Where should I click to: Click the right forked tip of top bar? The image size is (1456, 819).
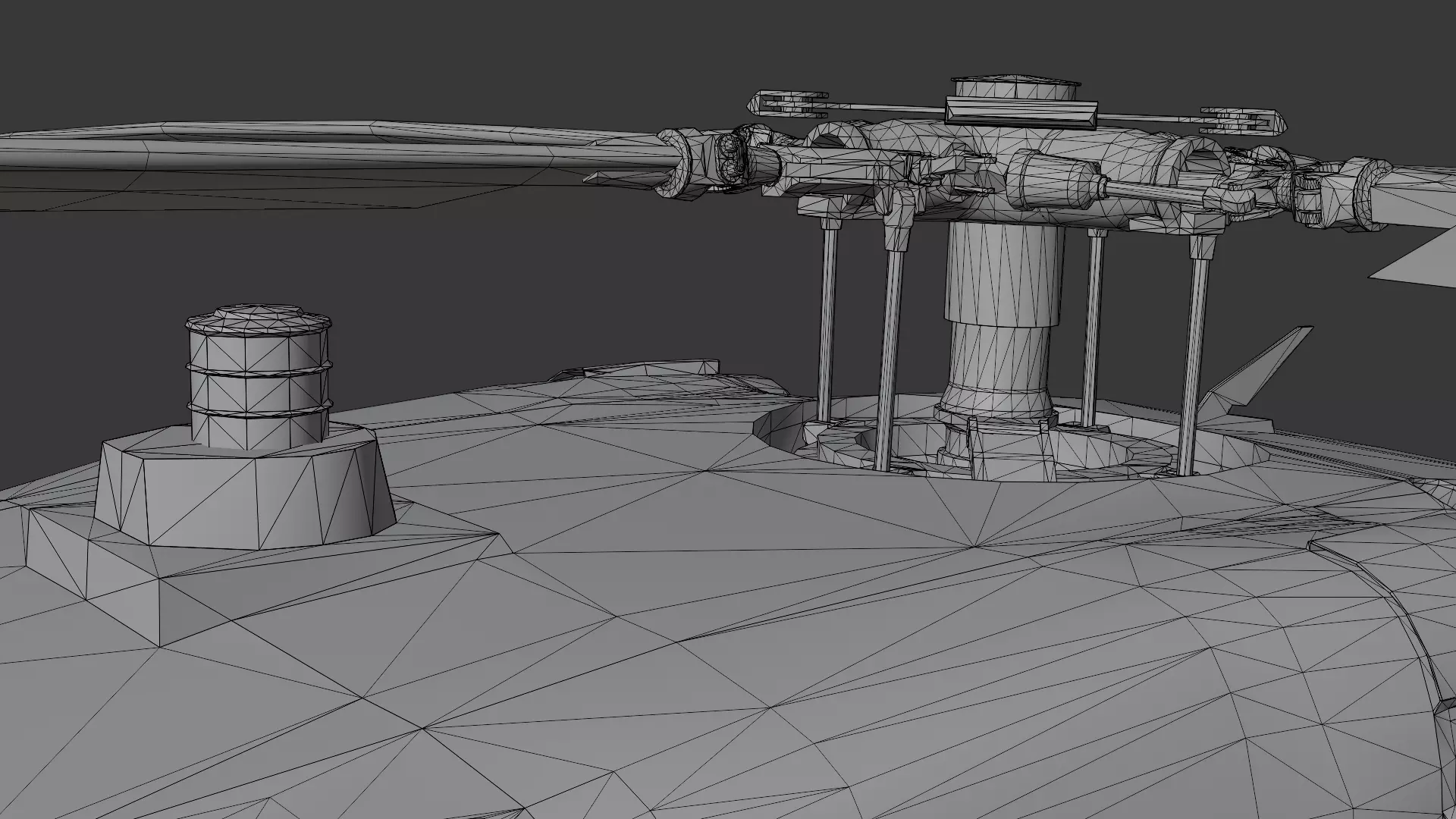[x=1244, y=121]
